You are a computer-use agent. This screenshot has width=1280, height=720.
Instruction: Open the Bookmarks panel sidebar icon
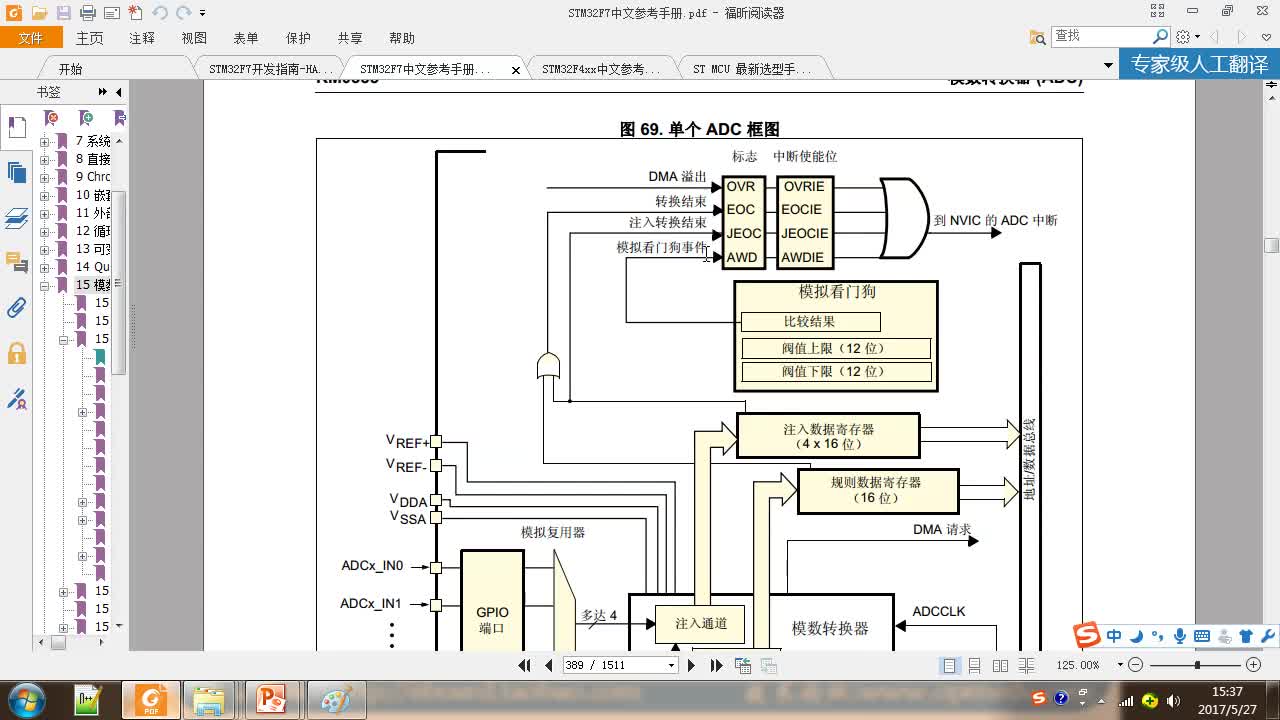coord(16,127)
